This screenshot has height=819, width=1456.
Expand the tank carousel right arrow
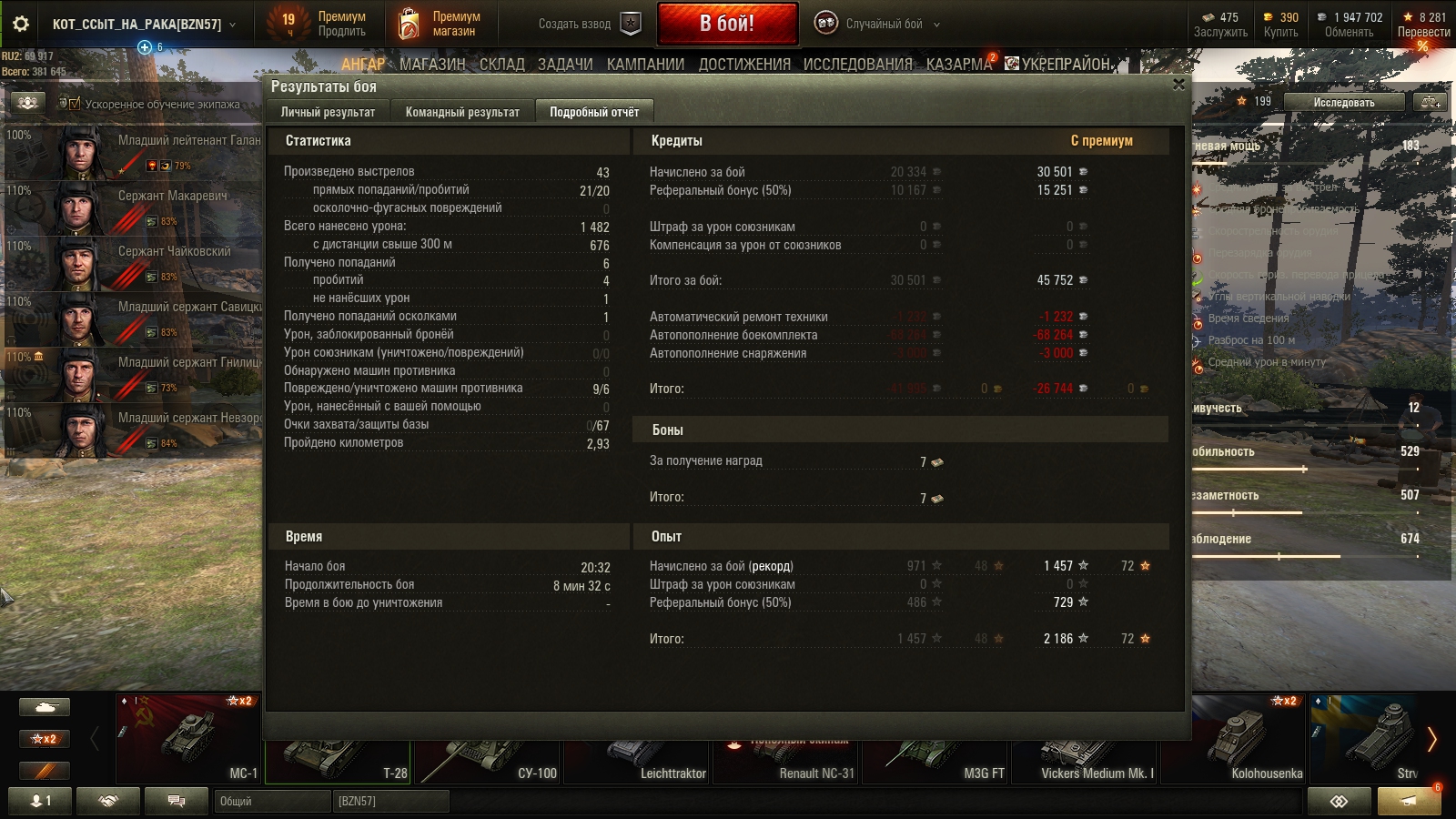click(1431, 739)
